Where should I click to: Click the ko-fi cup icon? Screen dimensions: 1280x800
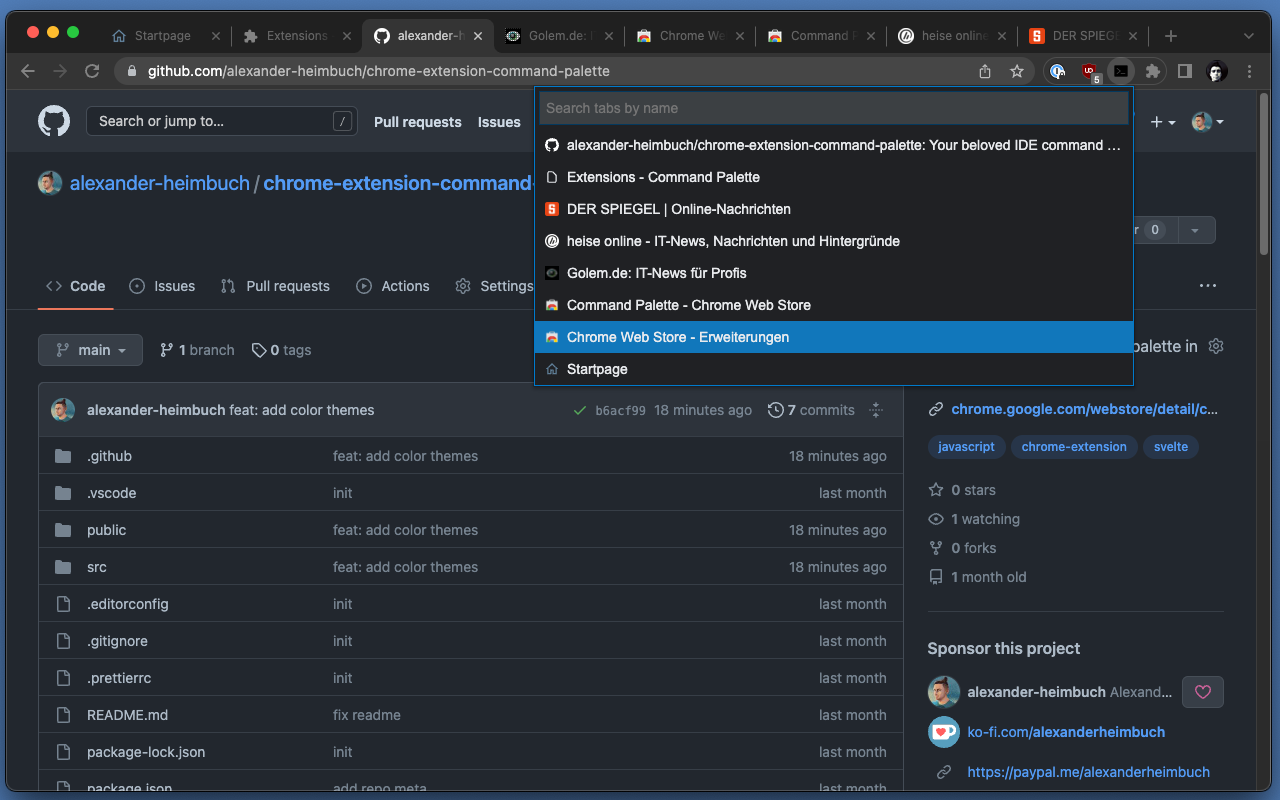coord(944,732)
